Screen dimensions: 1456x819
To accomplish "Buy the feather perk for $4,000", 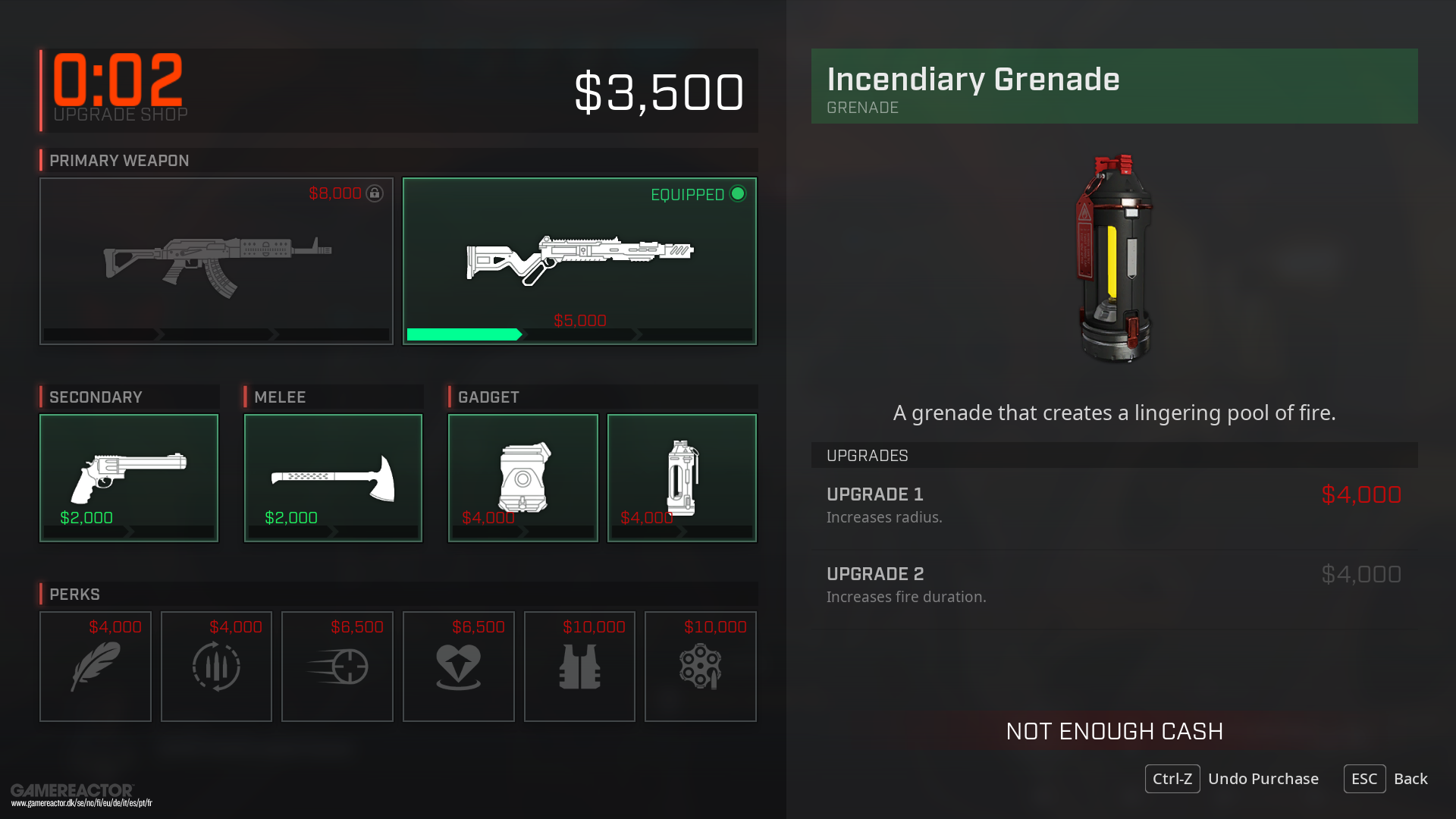I will coord(96,666).
